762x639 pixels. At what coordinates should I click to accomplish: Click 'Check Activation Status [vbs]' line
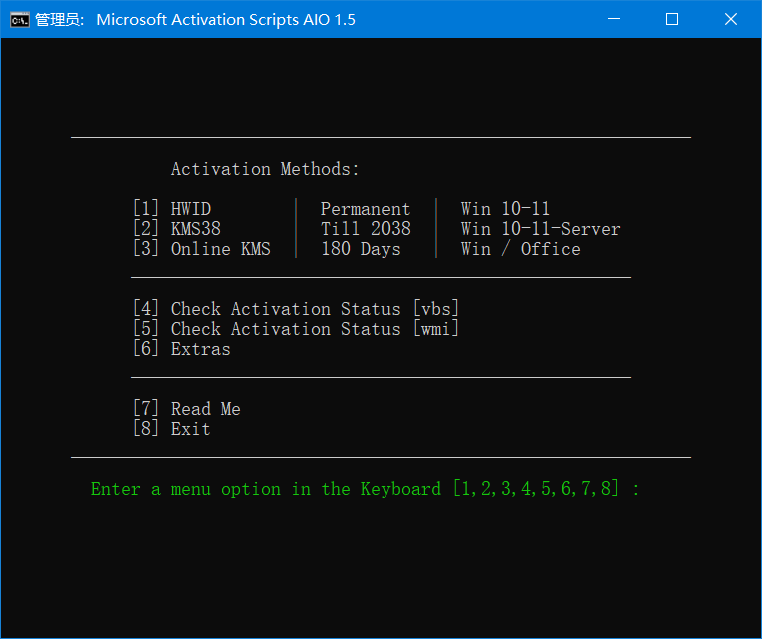[x=296, y=309]
